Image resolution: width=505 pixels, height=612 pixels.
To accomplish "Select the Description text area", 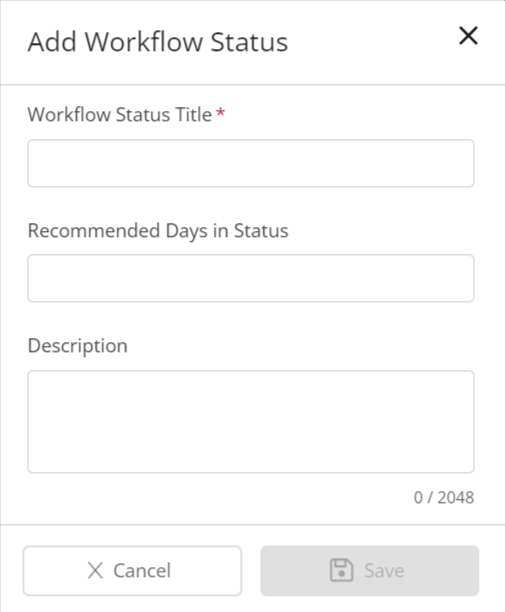I will click(x=251, y=422).
